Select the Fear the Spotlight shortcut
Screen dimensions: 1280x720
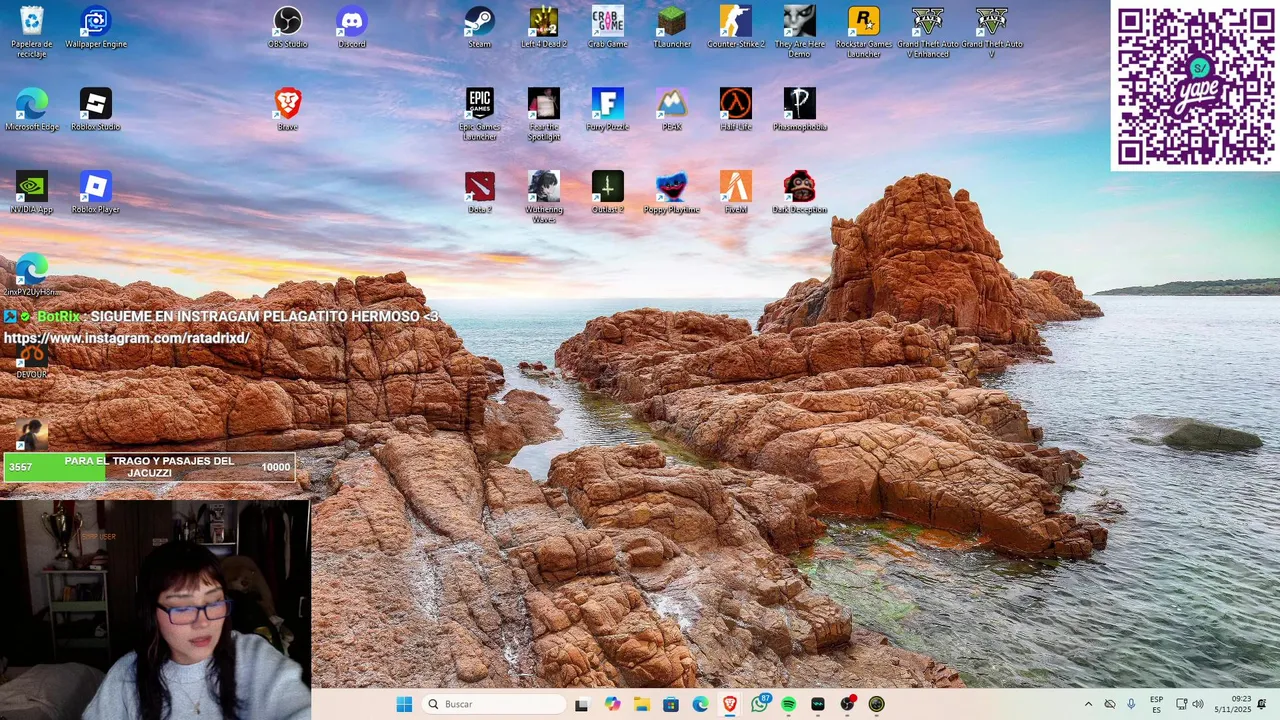pyautogui.click(x=544, y=115)
